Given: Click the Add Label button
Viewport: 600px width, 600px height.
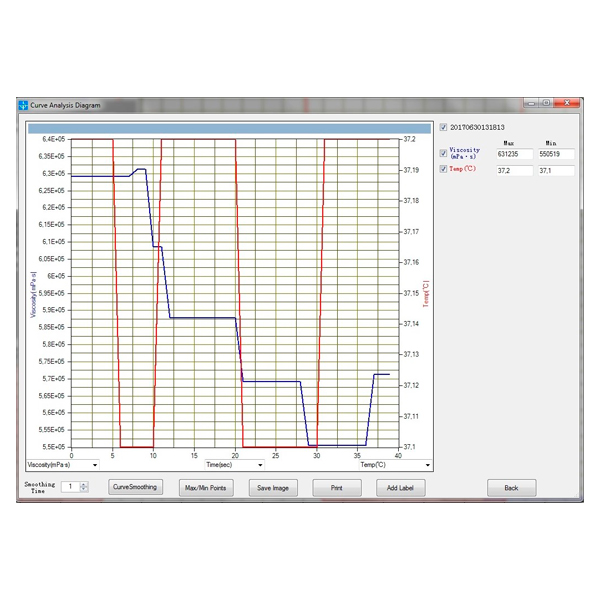Looking at the screenshot, I should (x=400, y=488).
